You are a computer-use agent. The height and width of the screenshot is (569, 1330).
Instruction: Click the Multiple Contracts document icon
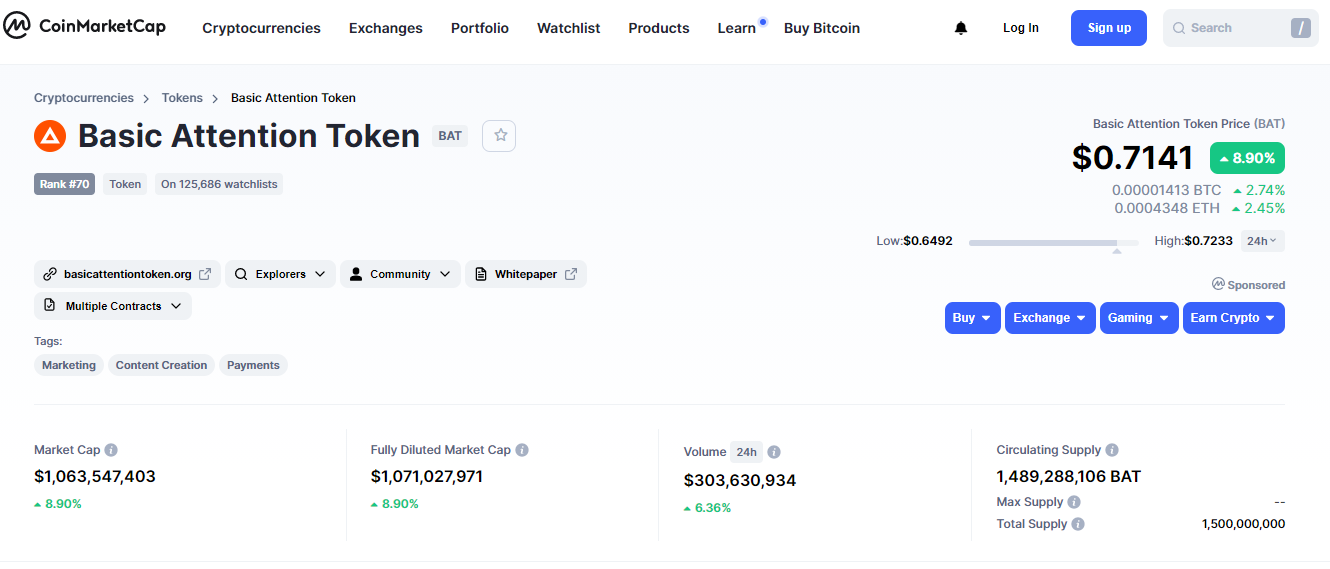tap(50, 306)
